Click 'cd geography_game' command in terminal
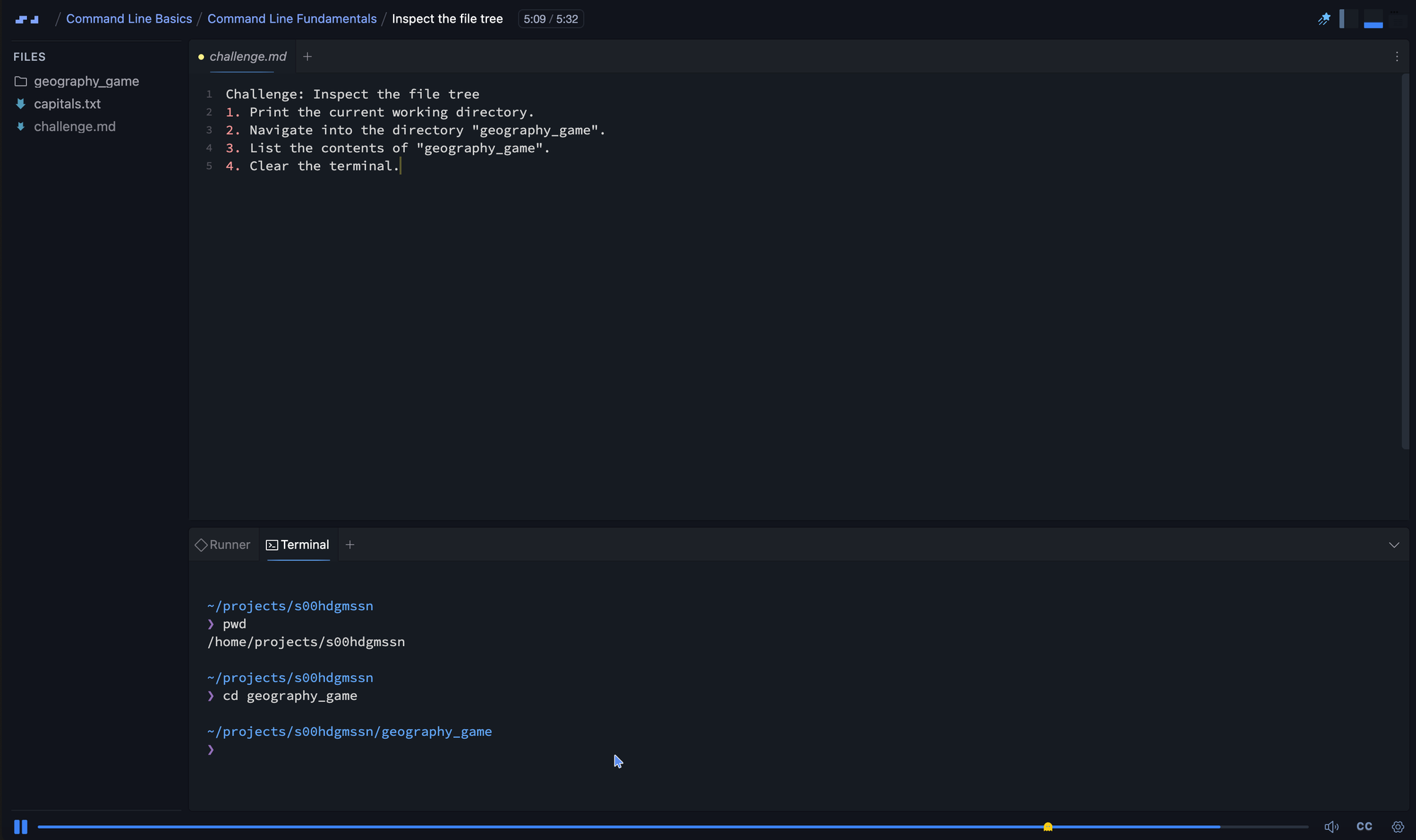The image size is (1416, 840). 290,696
